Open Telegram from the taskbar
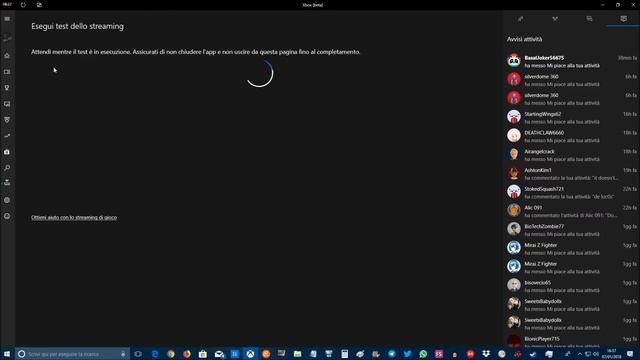The height and width of the screenshot is (360, 640). pos(391,354)
